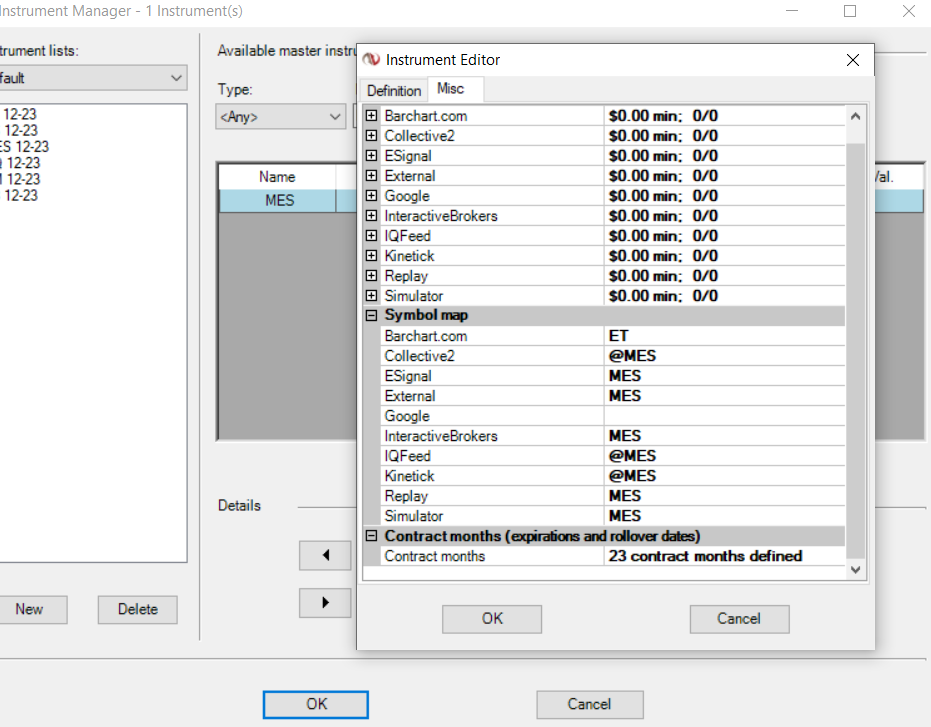931x727 pixels.
Task: Expand the External commission row
Action: (x=371, y=175)
